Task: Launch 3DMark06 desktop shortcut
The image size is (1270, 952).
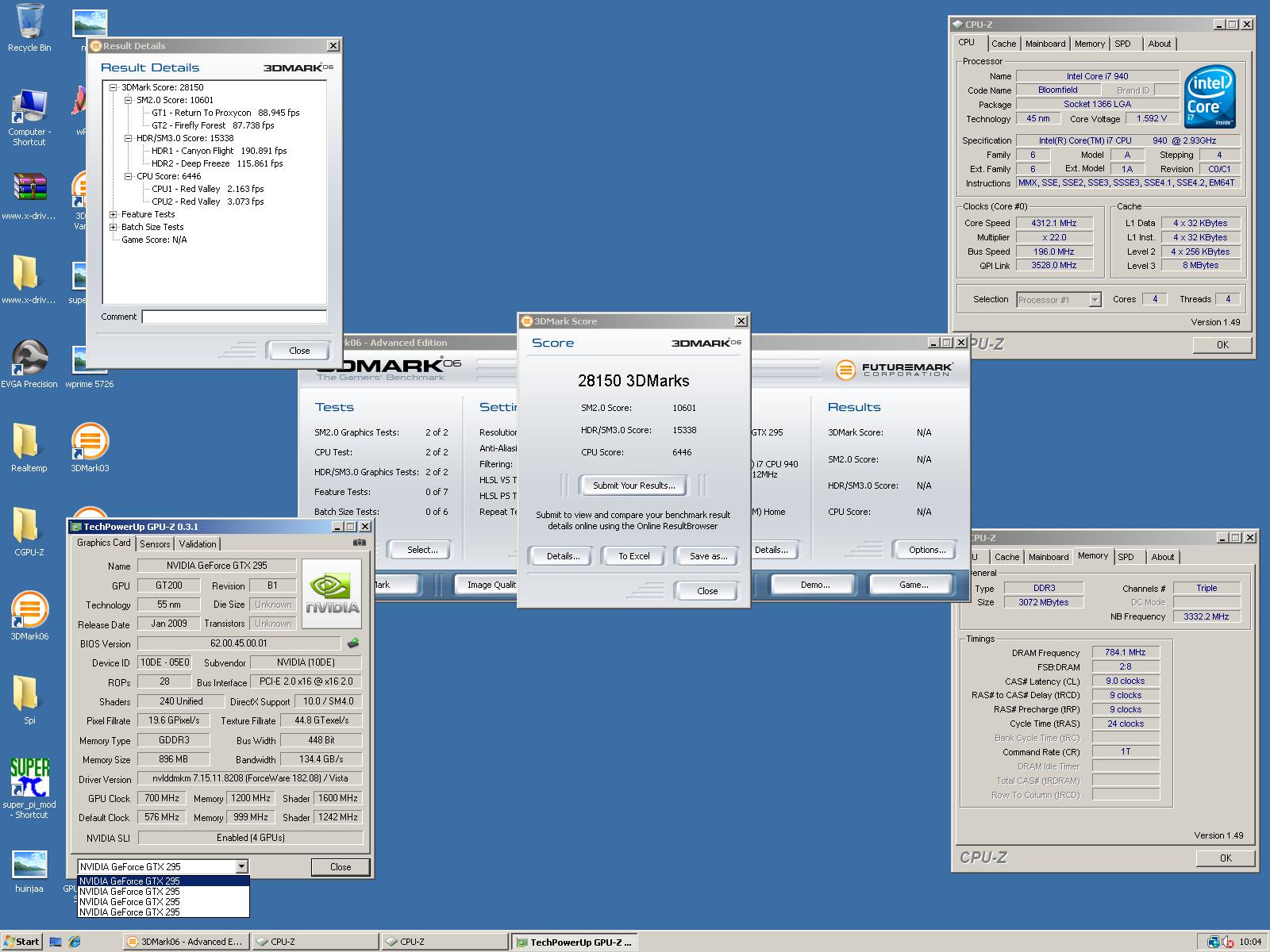Action: pos(29,616)
